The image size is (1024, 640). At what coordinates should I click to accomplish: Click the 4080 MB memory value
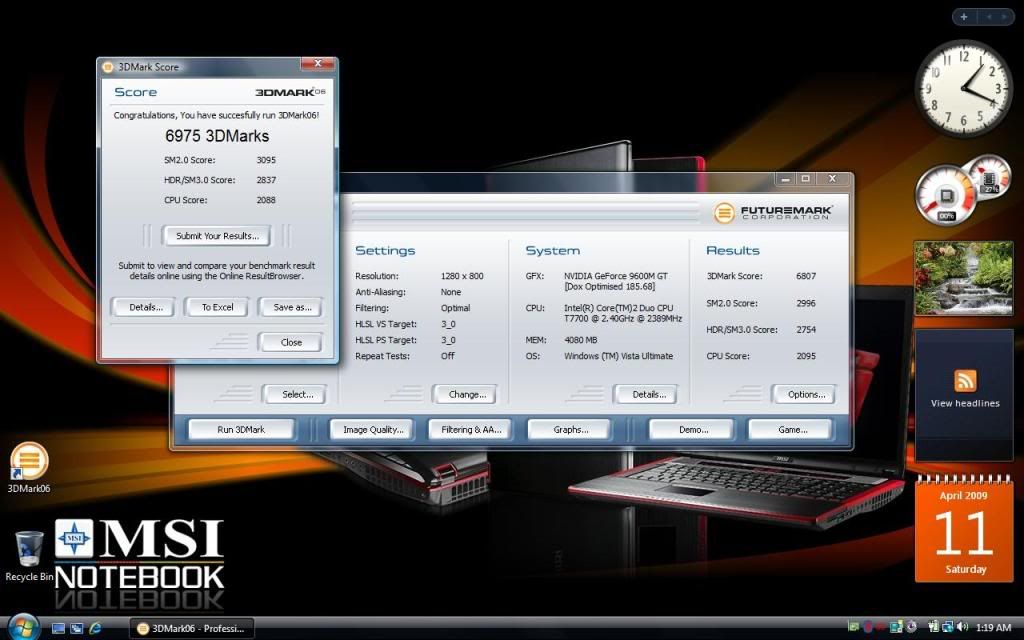tap(581, 340)
